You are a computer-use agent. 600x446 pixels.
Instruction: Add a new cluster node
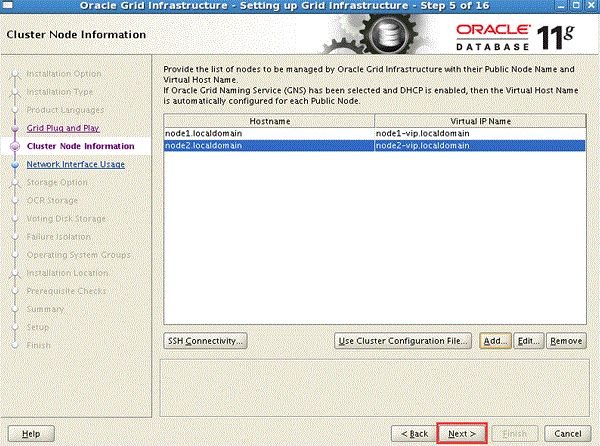click(x=495, y=340)
